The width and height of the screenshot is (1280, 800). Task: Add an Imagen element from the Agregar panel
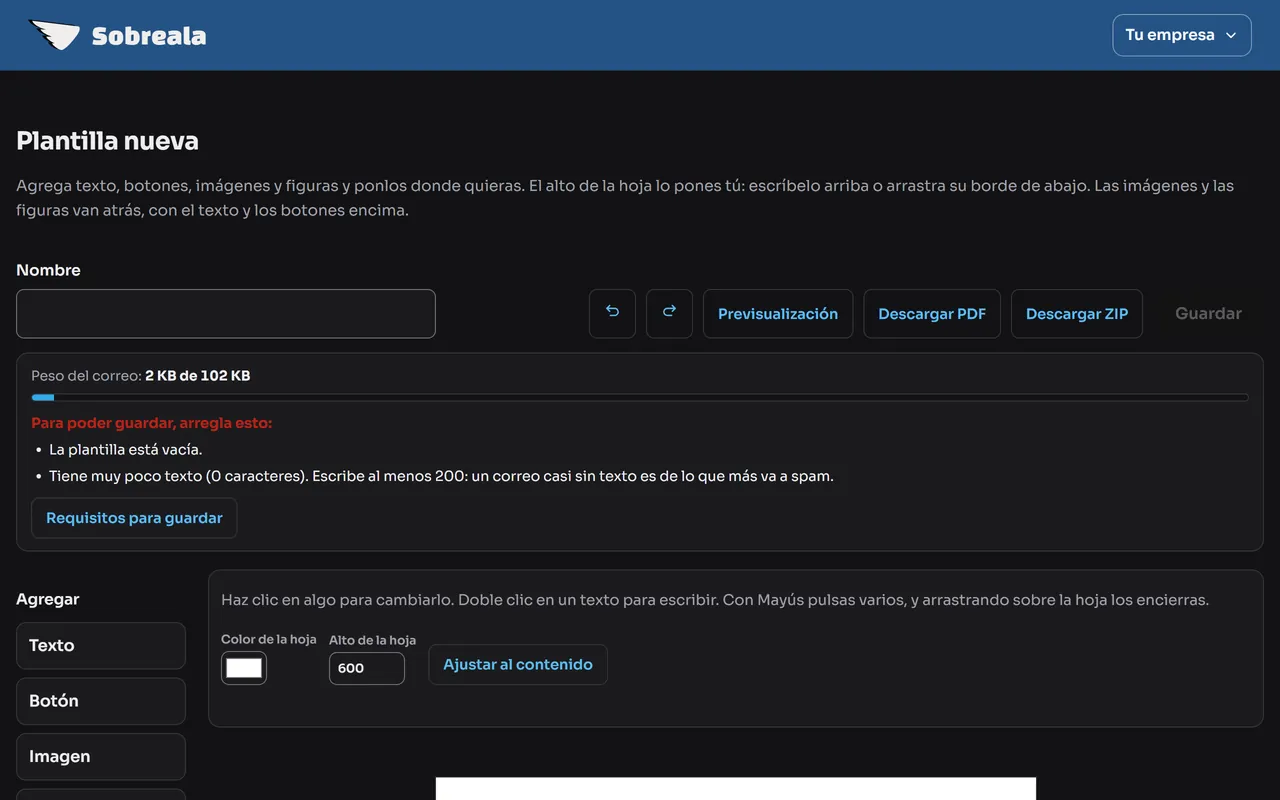point(101,757)
